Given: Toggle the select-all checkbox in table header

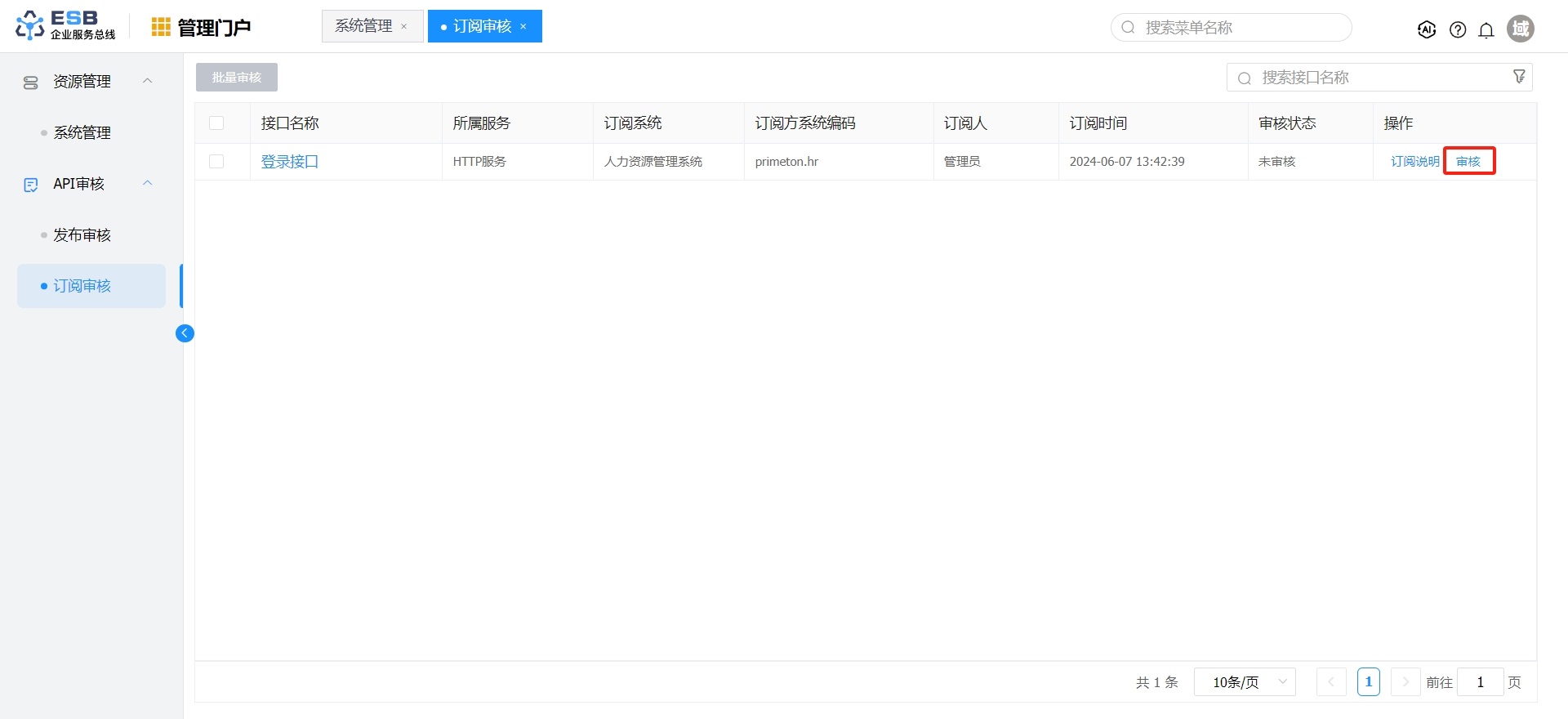Looking at the screenshot, I should pos(216,123).
